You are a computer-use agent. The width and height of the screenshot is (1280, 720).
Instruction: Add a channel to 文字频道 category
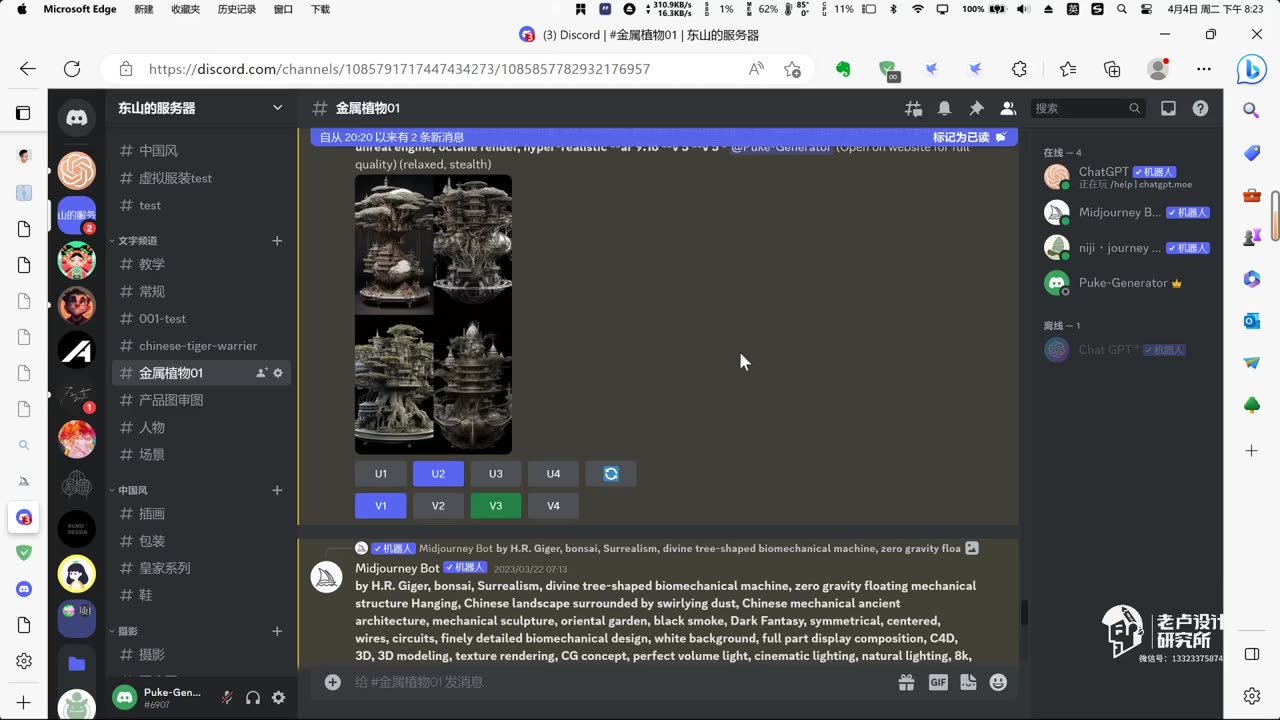[277, 240]
